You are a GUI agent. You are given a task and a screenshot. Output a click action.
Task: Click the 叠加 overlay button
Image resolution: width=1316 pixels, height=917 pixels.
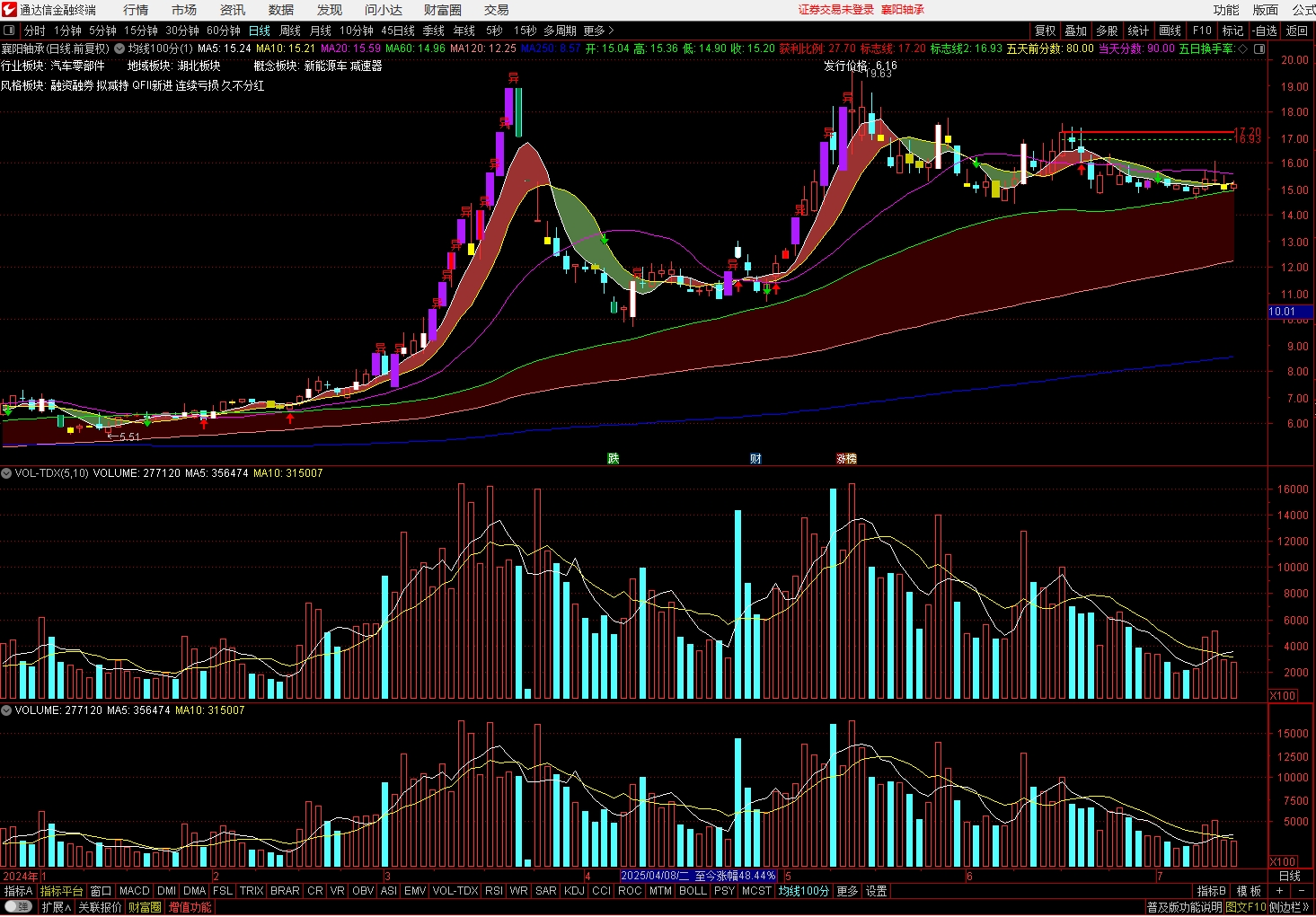[x=1076, y=31]
